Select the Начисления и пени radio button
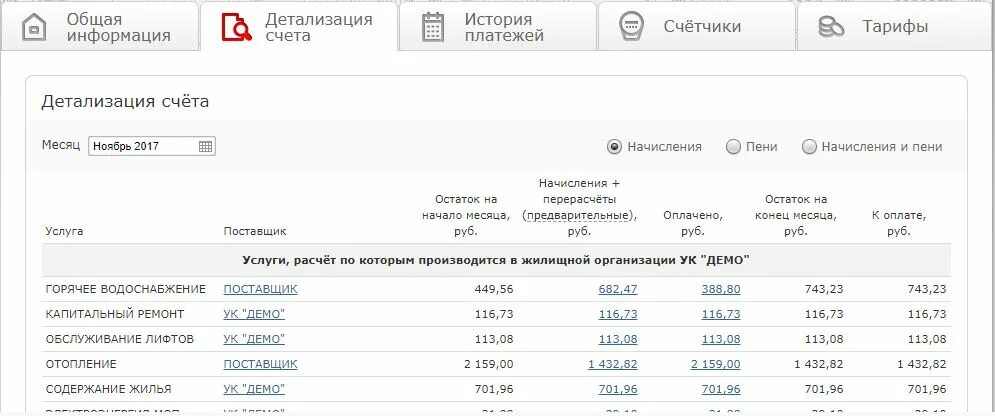This screenshot has width=995, height=416. (809, 147)
